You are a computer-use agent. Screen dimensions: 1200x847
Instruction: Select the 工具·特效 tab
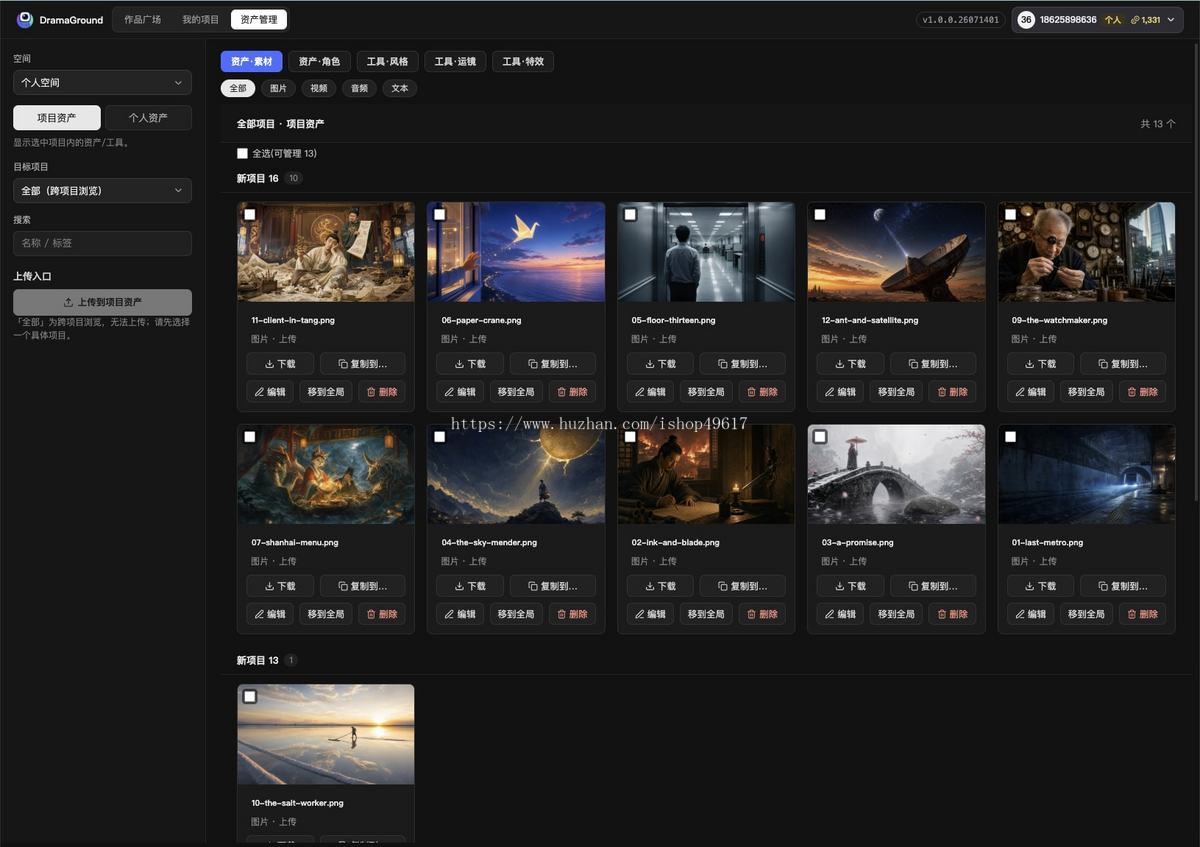click(x=523, y=62)
